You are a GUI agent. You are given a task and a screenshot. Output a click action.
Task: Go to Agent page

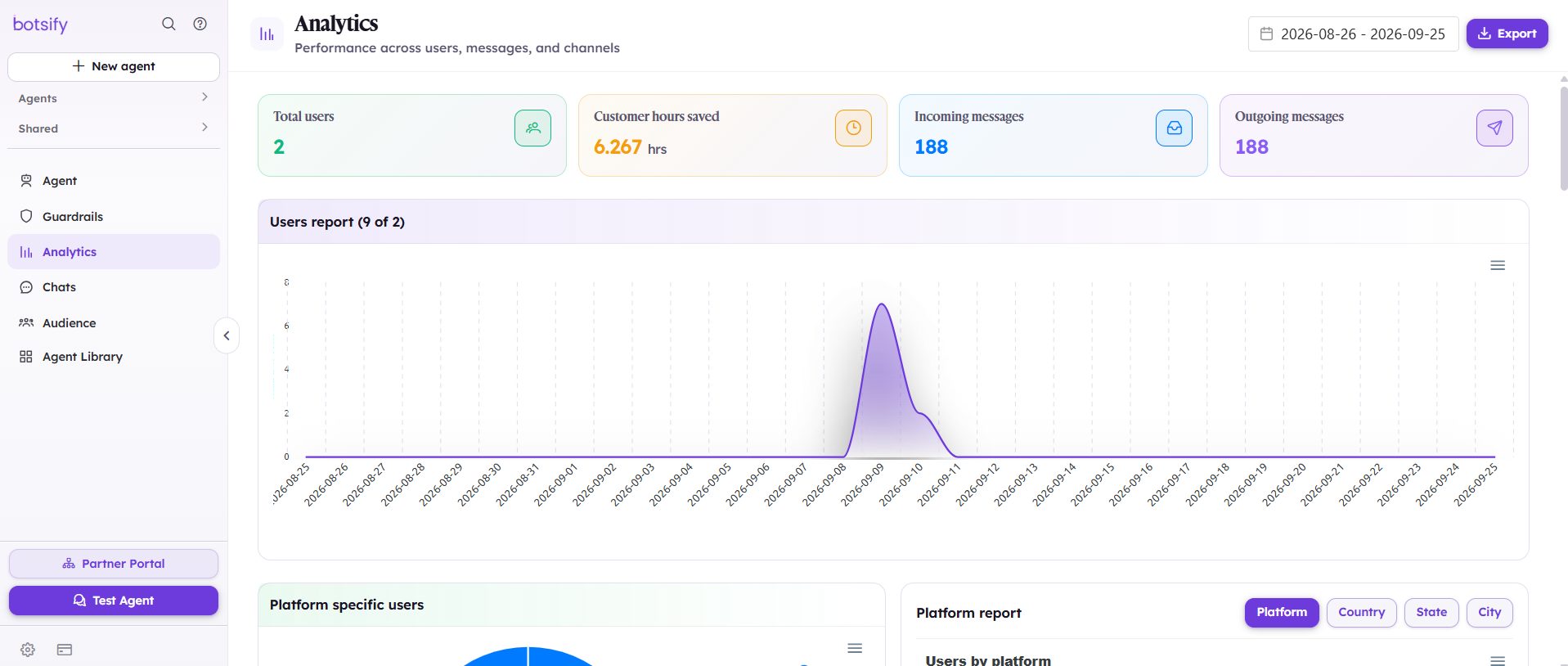[x=114, y=181]
